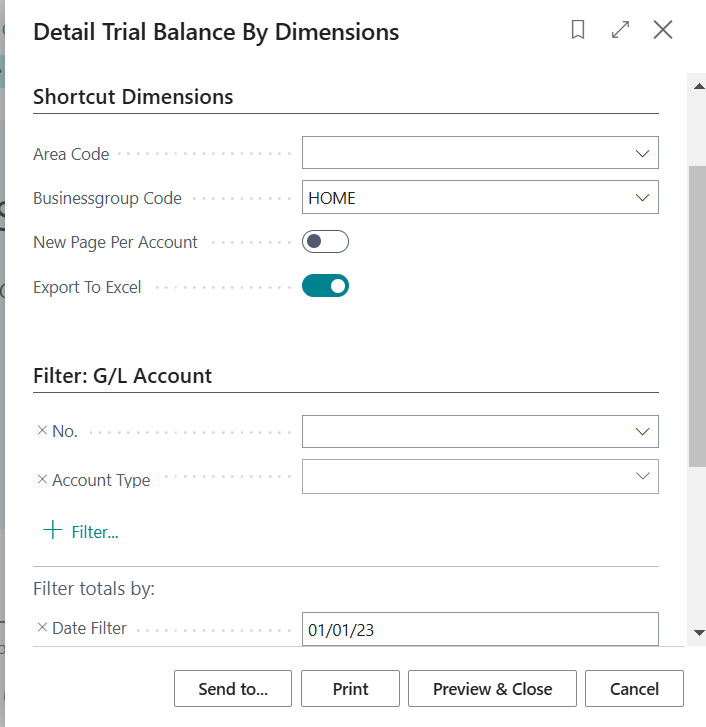Expand the Account Type dropdown arrow
Image resolution: width=706 pixels, height=727 pixels.
642,476
